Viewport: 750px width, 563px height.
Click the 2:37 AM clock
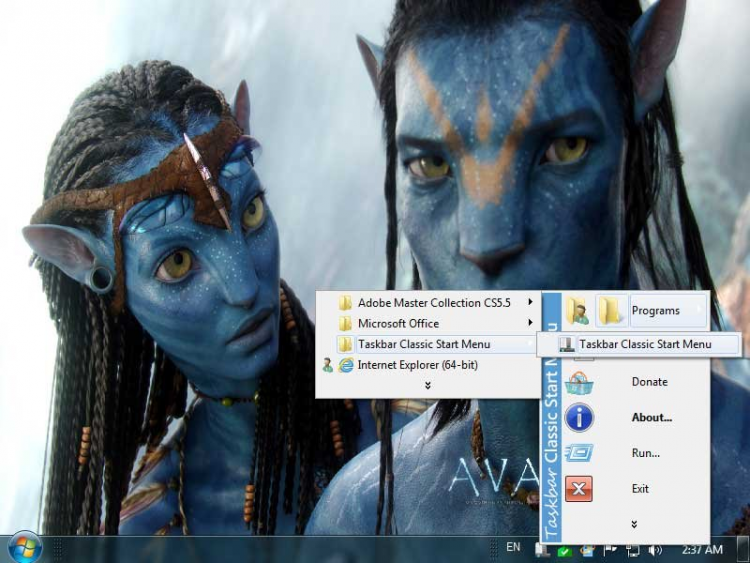[702, 550]
